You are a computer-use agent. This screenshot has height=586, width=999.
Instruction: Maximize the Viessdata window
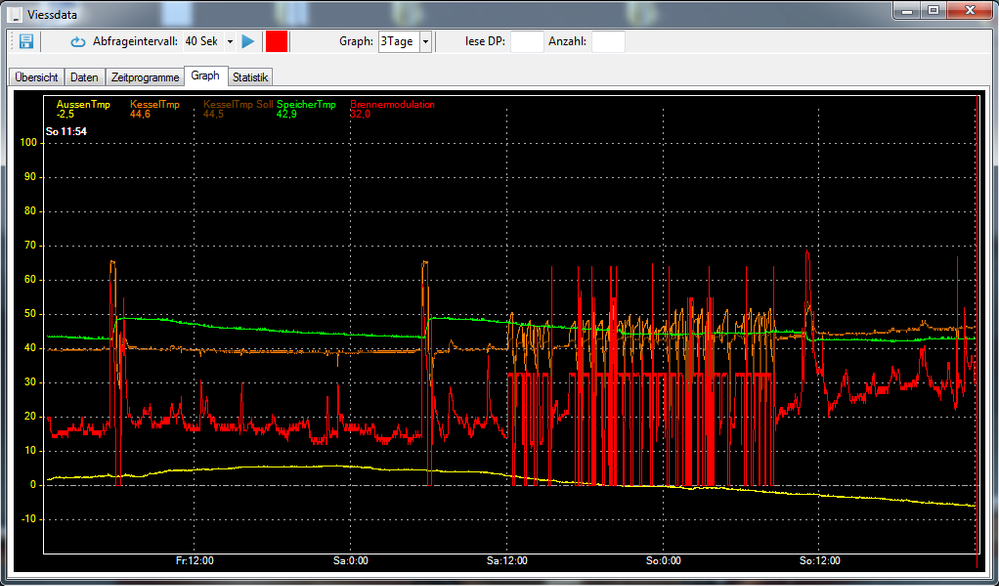click(x=933, y=10)
